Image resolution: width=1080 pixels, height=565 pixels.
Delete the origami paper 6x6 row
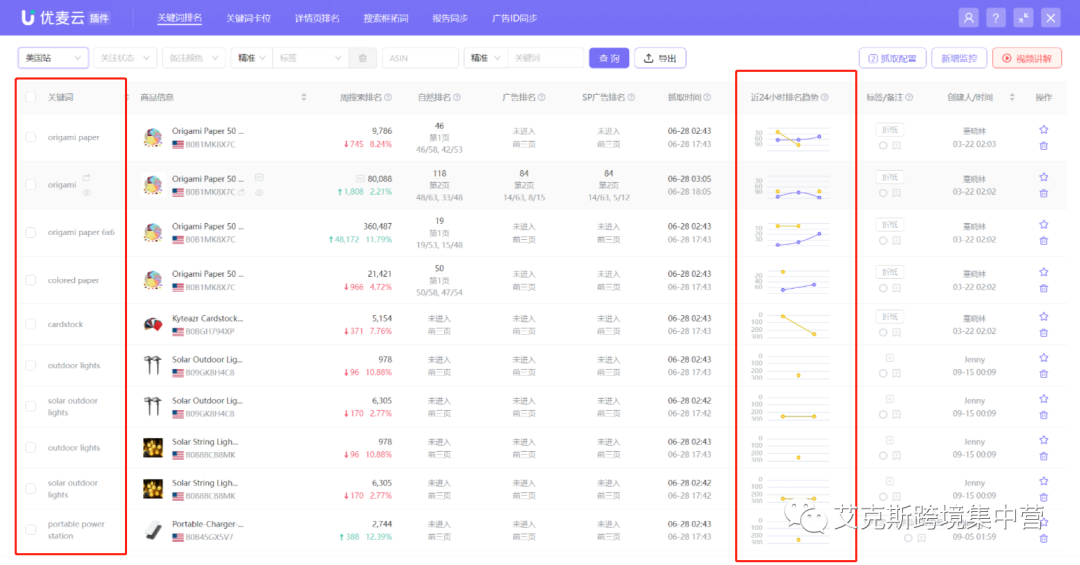point(1043,241)
